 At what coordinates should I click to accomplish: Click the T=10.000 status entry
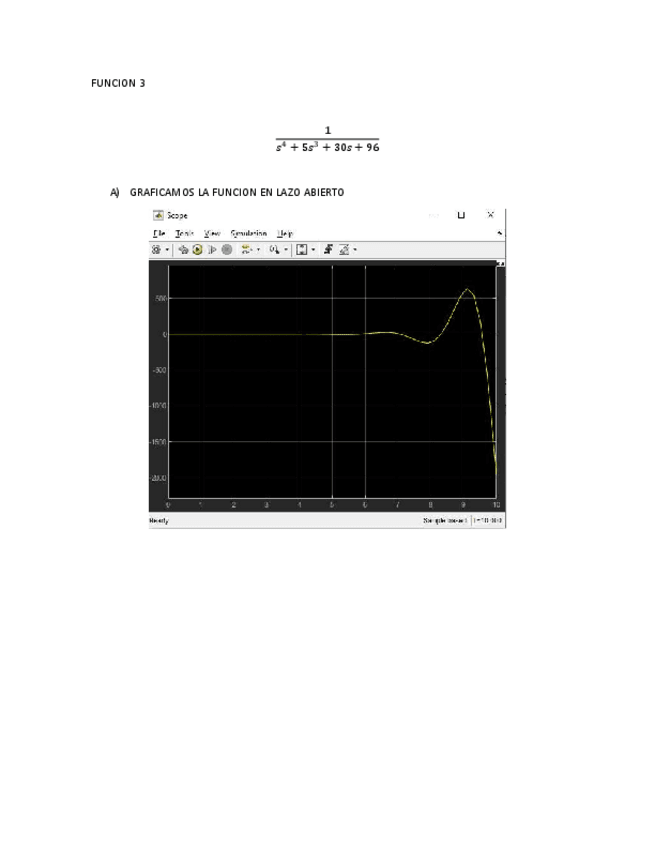(488, 520)
